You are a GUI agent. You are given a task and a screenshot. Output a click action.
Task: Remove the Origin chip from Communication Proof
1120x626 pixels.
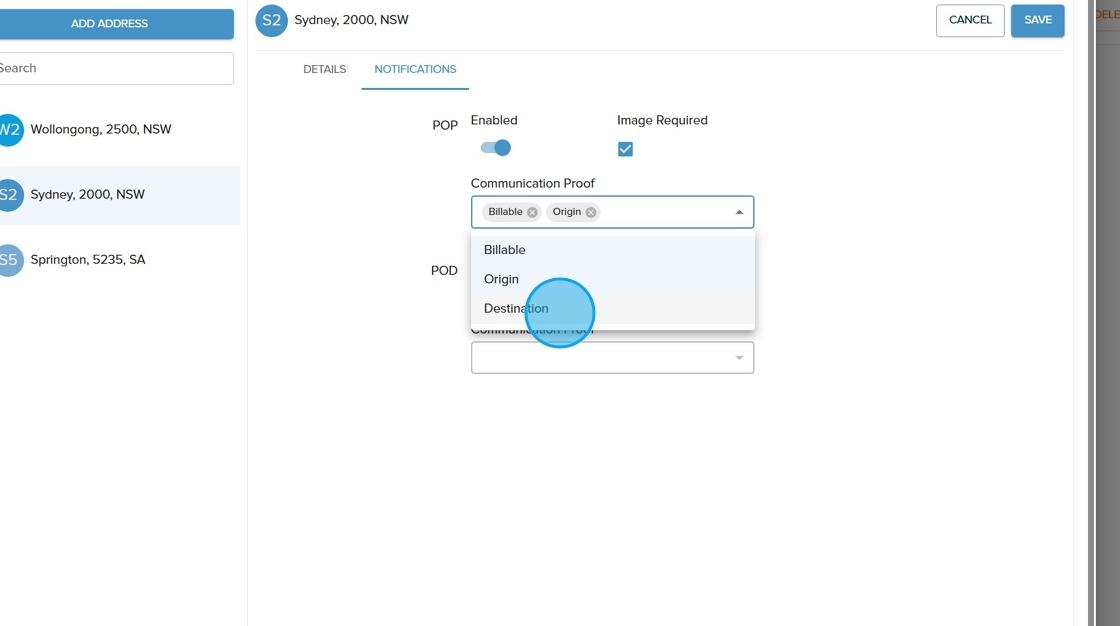pyautogui.click(x=591, y=212)
